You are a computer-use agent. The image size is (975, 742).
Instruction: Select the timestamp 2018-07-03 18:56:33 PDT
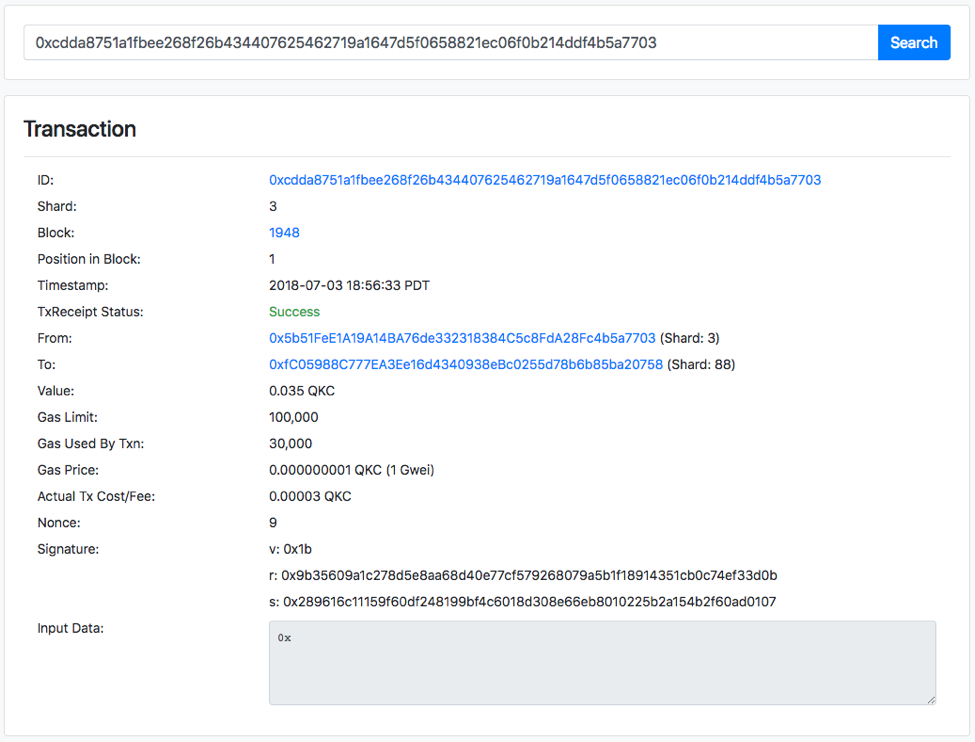[x=349, y=285]
